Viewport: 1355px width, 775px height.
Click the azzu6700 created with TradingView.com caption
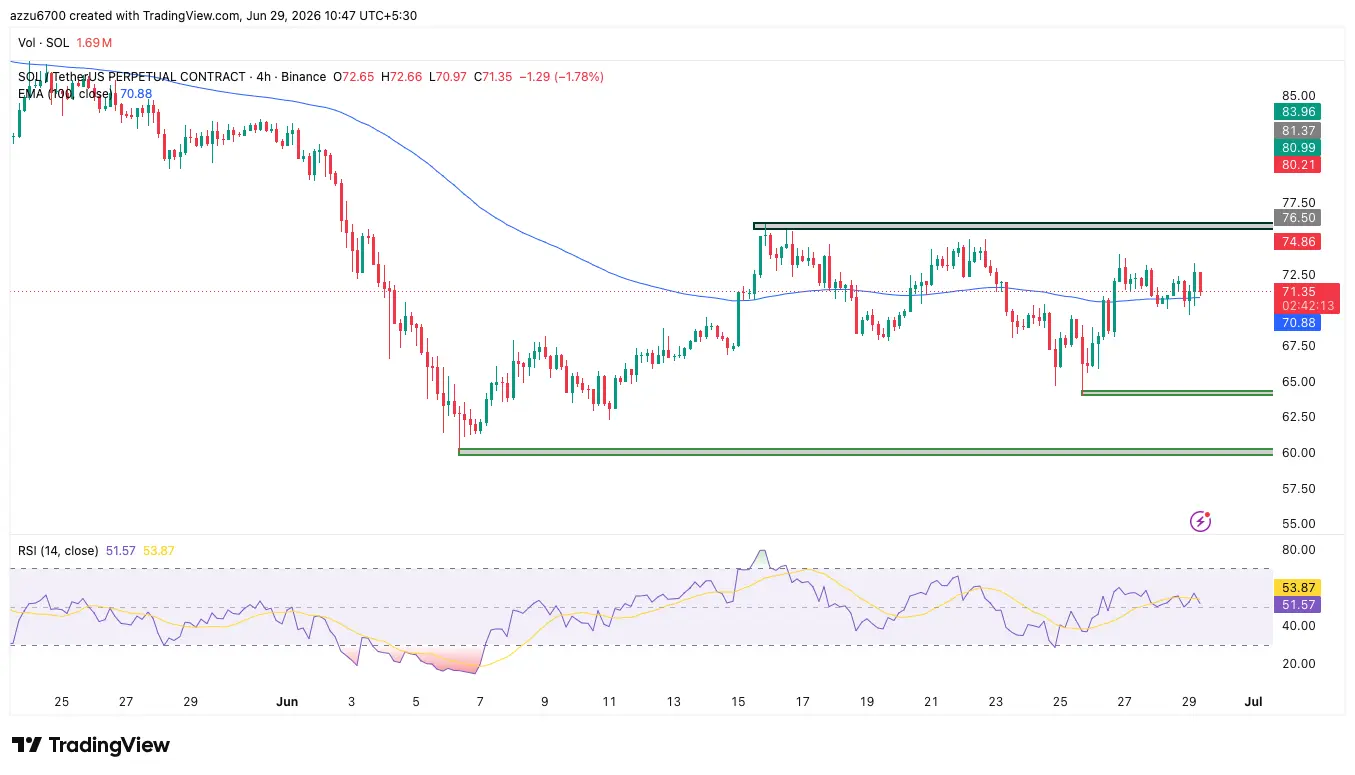pos(214,15)
